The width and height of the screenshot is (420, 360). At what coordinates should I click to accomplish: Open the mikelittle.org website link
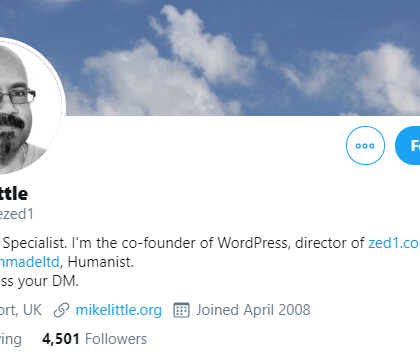pos(119,310)
